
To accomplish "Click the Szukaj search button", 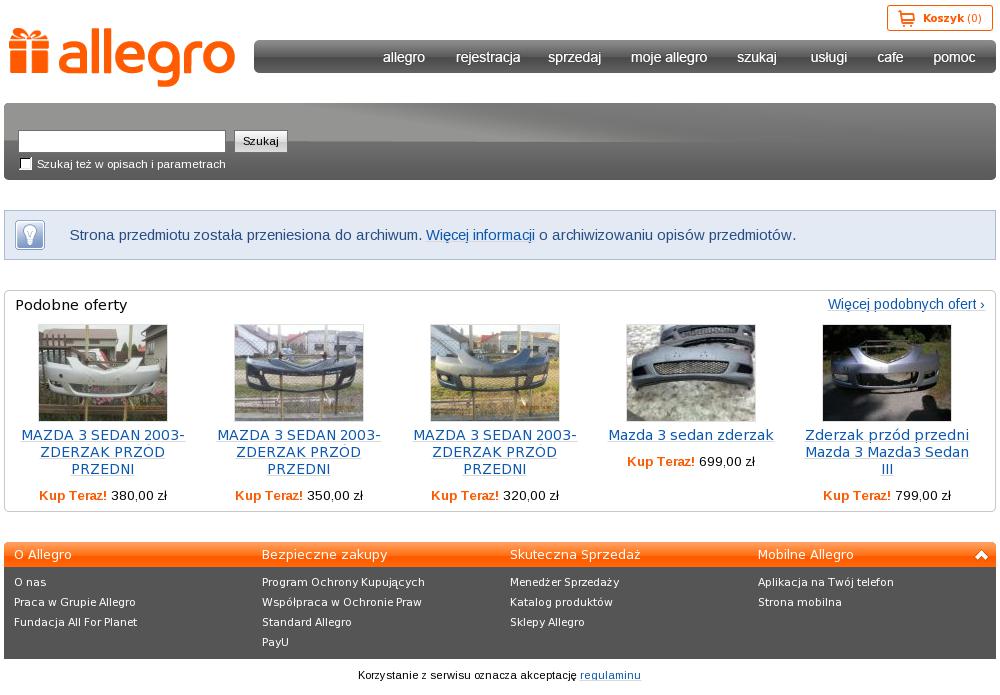I will [261, 141].
